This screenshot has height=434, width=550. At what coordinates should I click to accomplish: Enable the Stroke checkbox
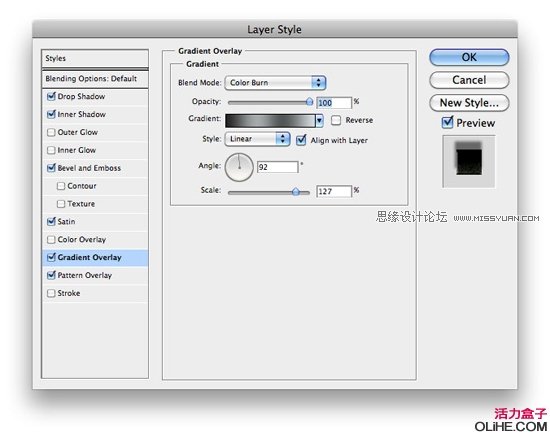pyautogui.click(x=51, y=293)
